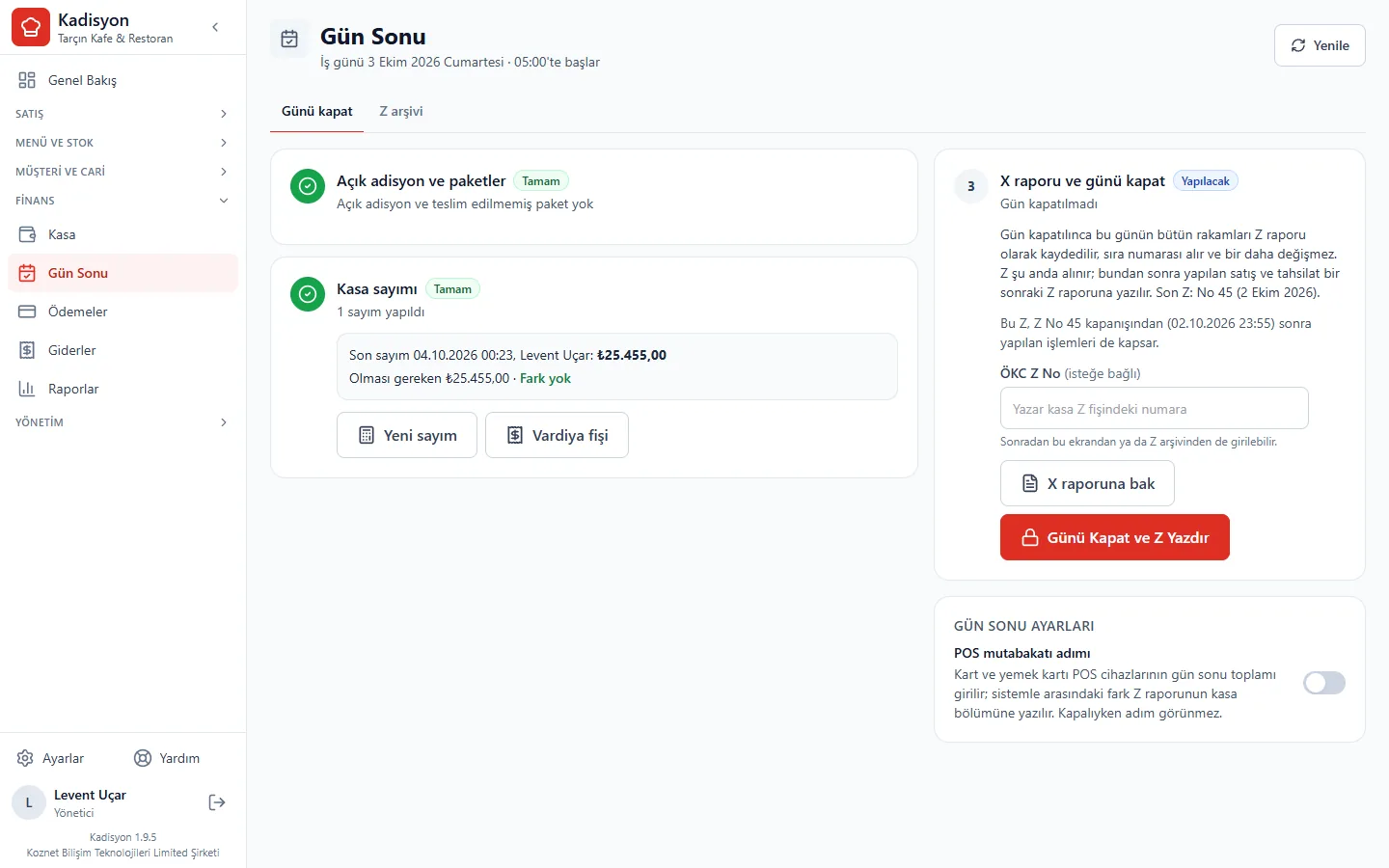Select Gün Sonu in sidebar
The image size is (1389, 868).
pyautogui.click(x=123, y=273)
